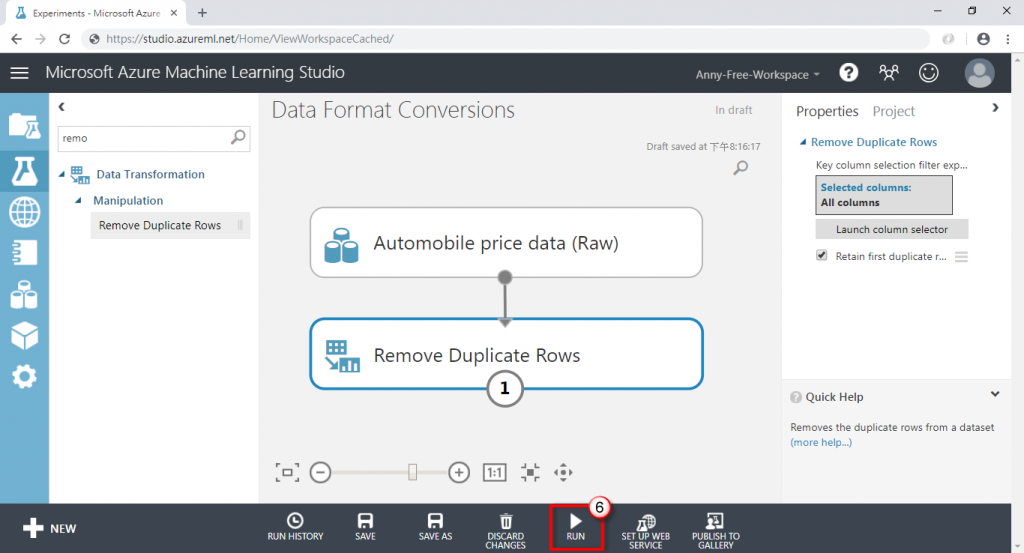Open the hamburger navigation menu
This screenshot has width=1024, height=553.
point(20,72)
